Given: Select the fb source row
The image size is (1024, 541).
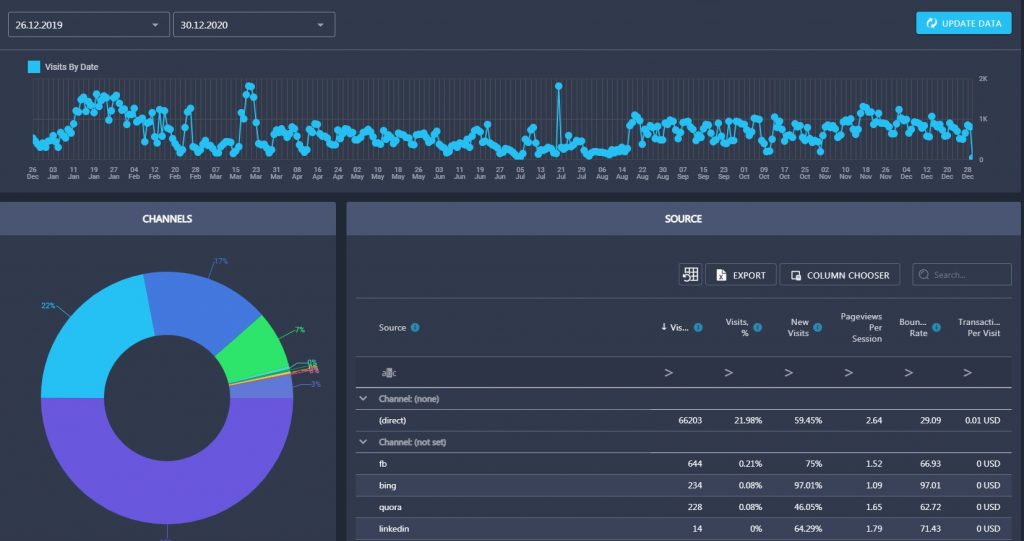Looking at the screenshot, I should 684,464.
